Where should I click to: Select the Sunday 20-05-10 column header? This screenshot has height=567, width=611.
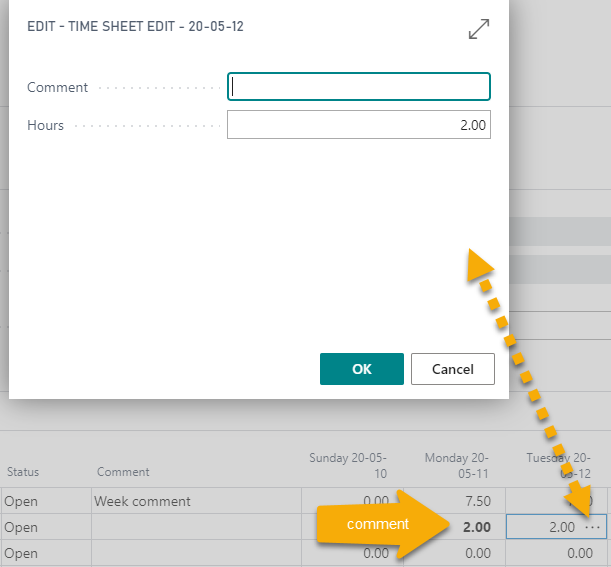click(x=348, y=465)
